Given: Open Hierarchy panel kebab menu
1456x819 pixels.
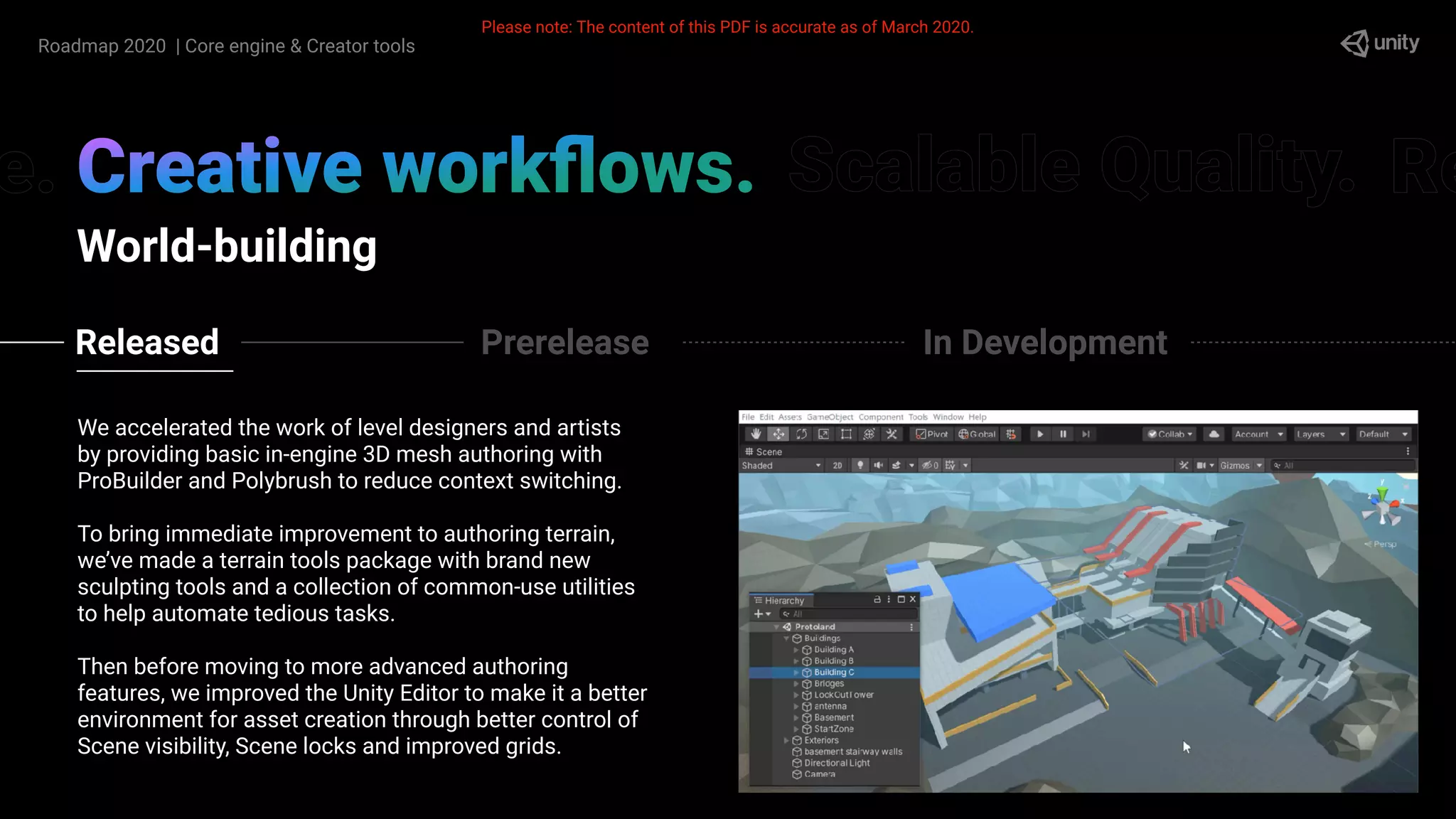Looking at the screenshot, I should [889, 600].
